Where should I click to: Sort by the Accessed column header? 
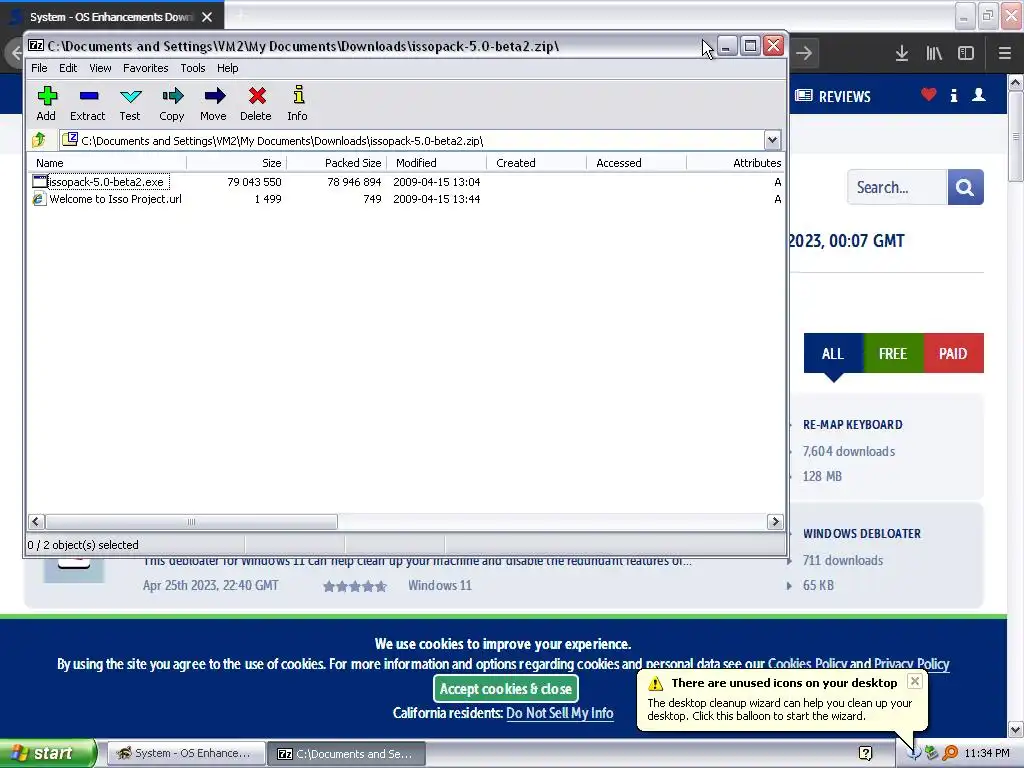[636, 163]
